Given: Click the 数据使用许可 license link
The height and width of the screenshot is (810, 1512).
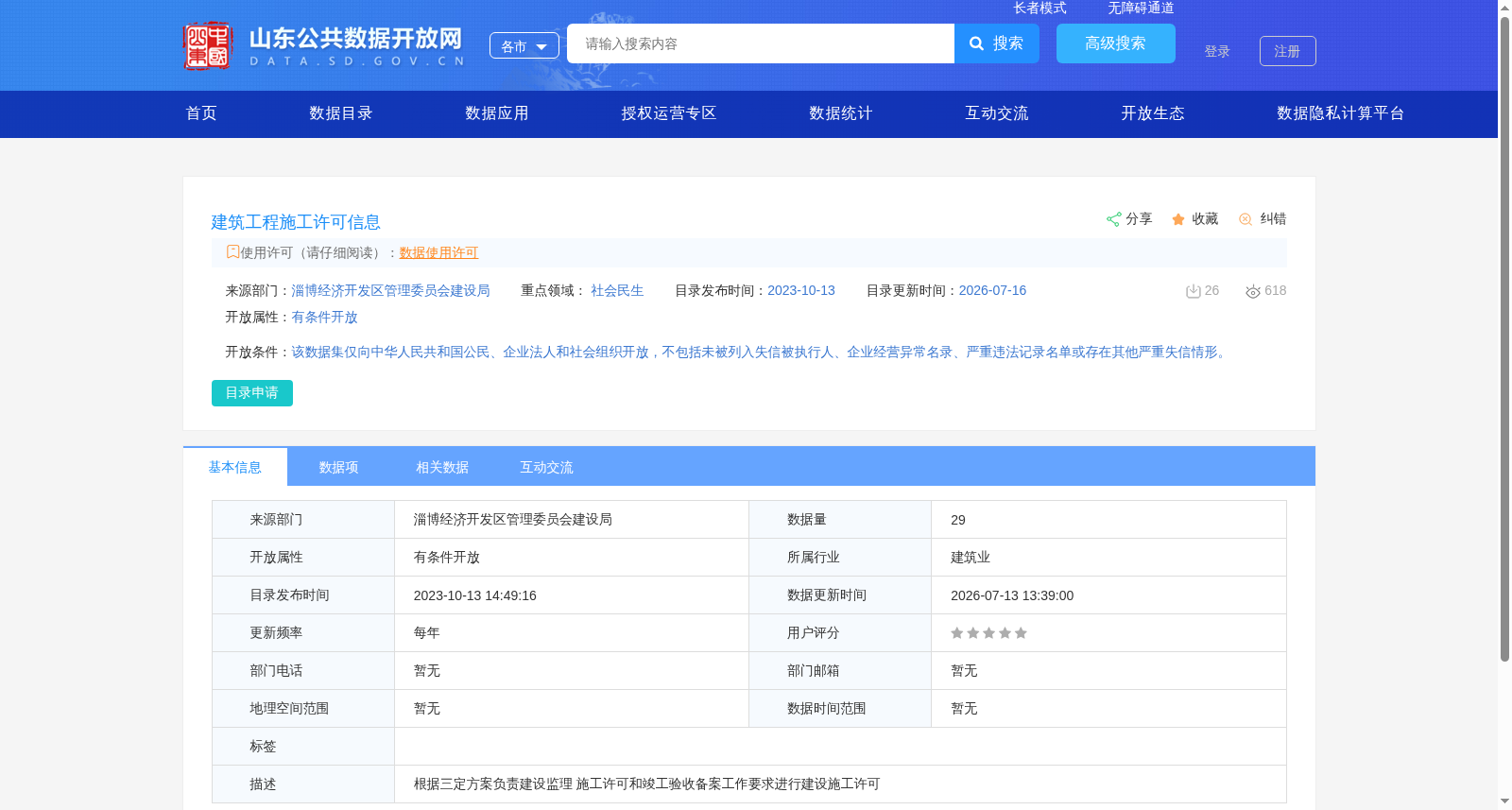Looking at the screenshot, I should (x=438, y=252).
